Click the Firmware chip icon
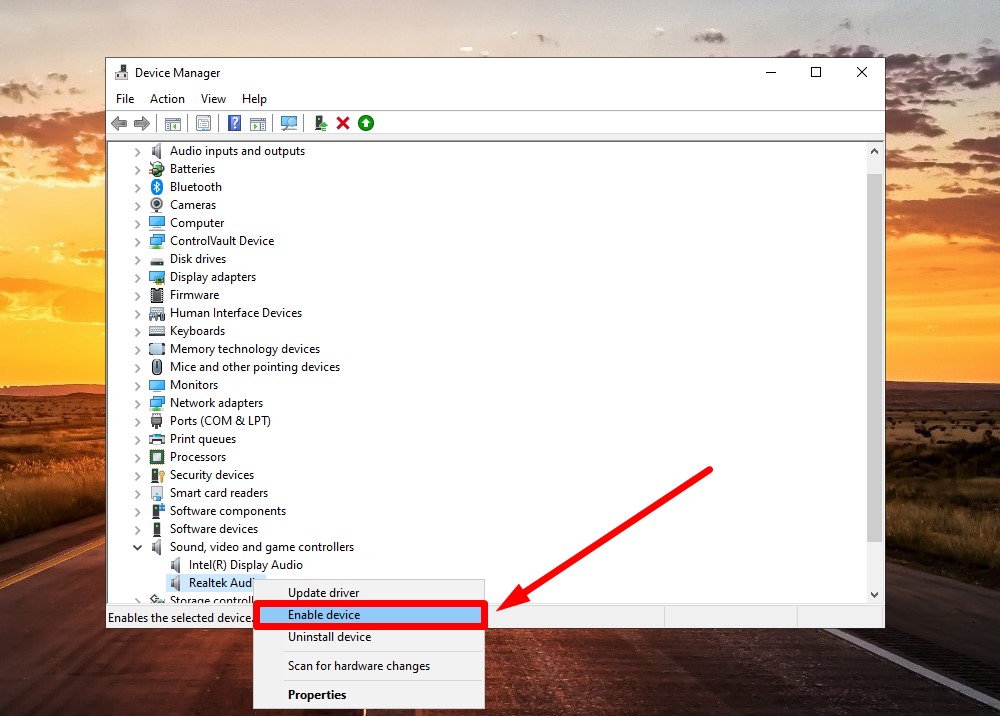This screenshot has height=716, width=1000. click(x=157, y=295)
